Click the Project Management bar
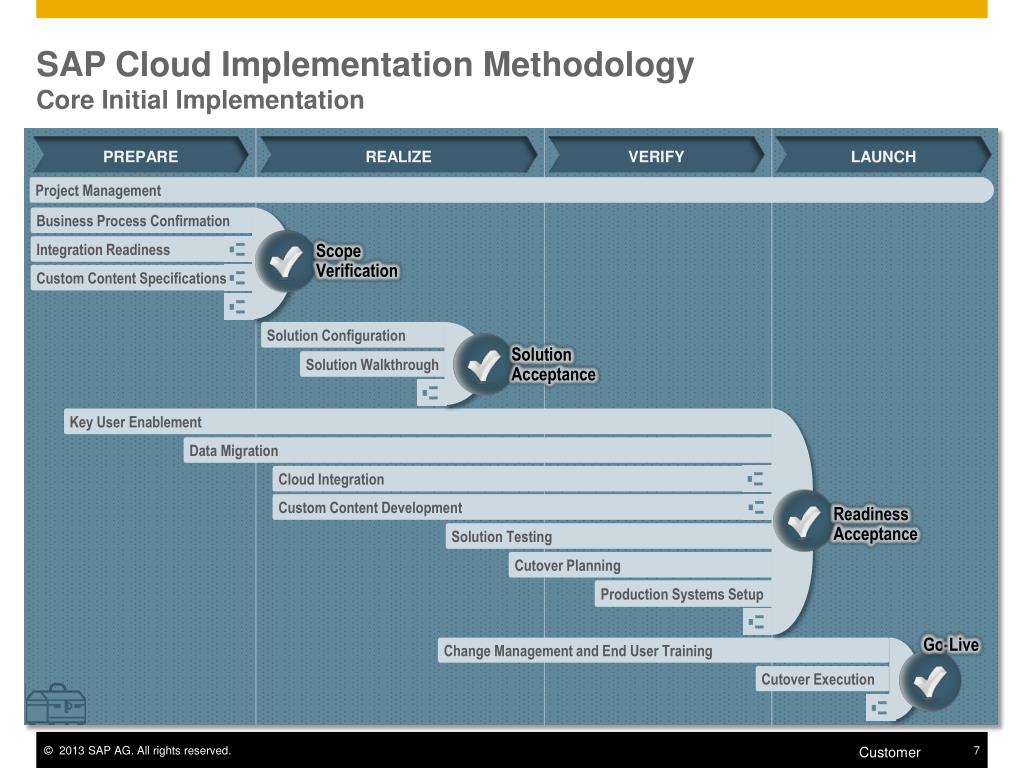The width and height of the screenshot is (1024, 768). (511, 191)
